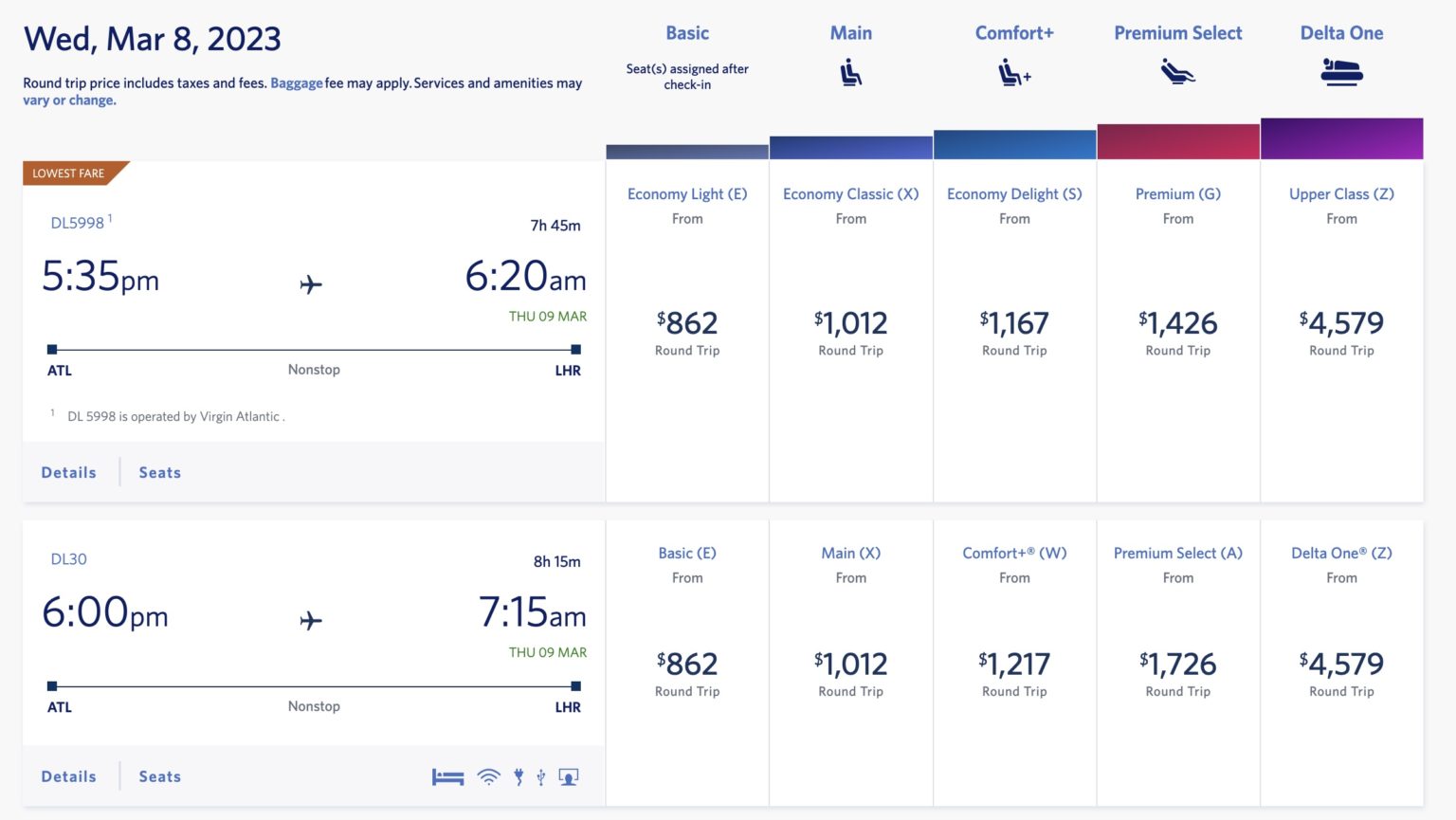Click the Premium Select column header
The height and width of the screenshot is (820, 1456).
coord(1177,32)
